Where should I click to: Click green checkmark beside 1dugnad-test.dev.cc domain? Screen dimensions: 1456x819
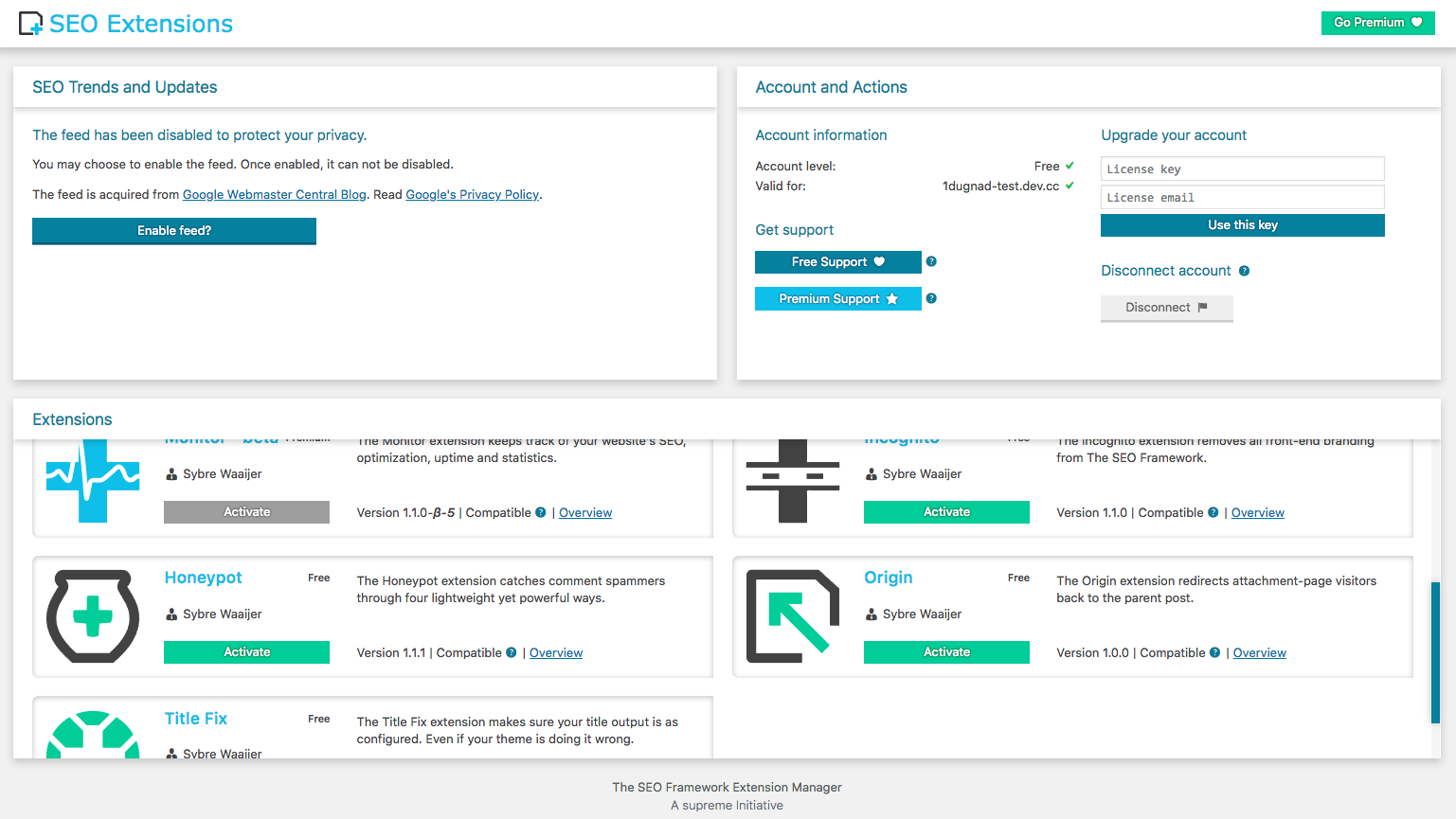[x=1070, y=186]
